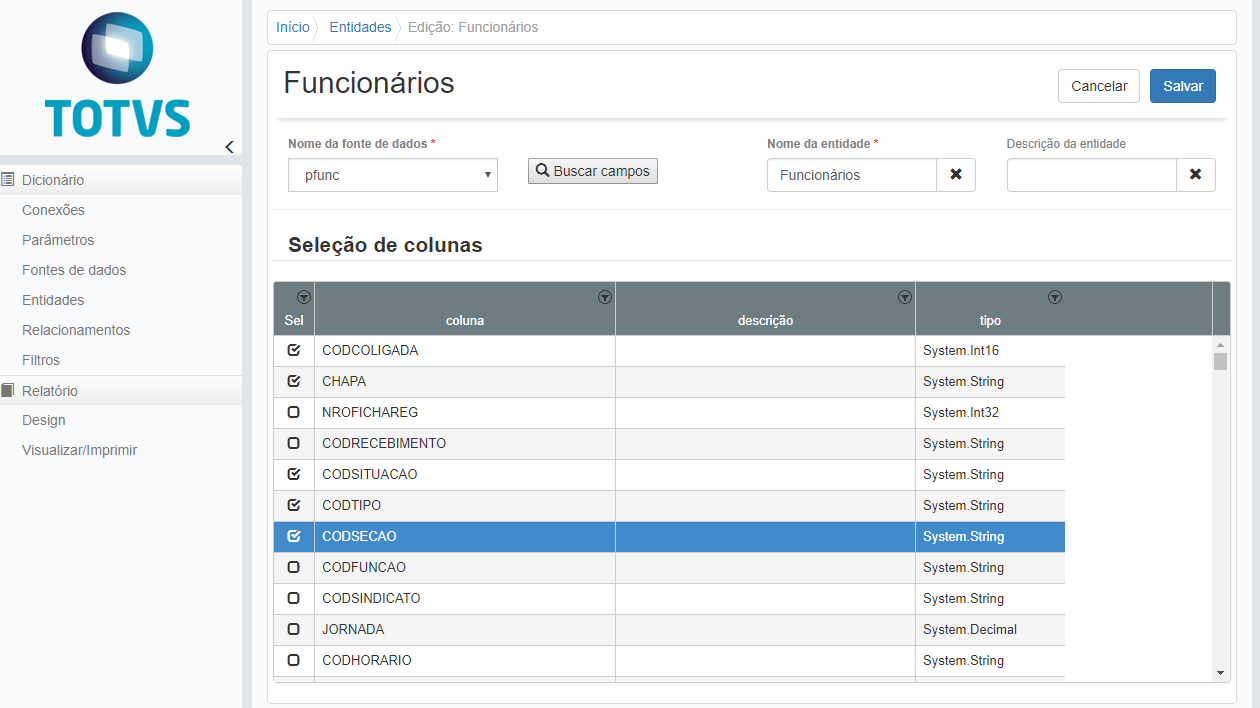Click the TOTVS logo
This screenshot has height=708, width=1260.
click(118, 77)
